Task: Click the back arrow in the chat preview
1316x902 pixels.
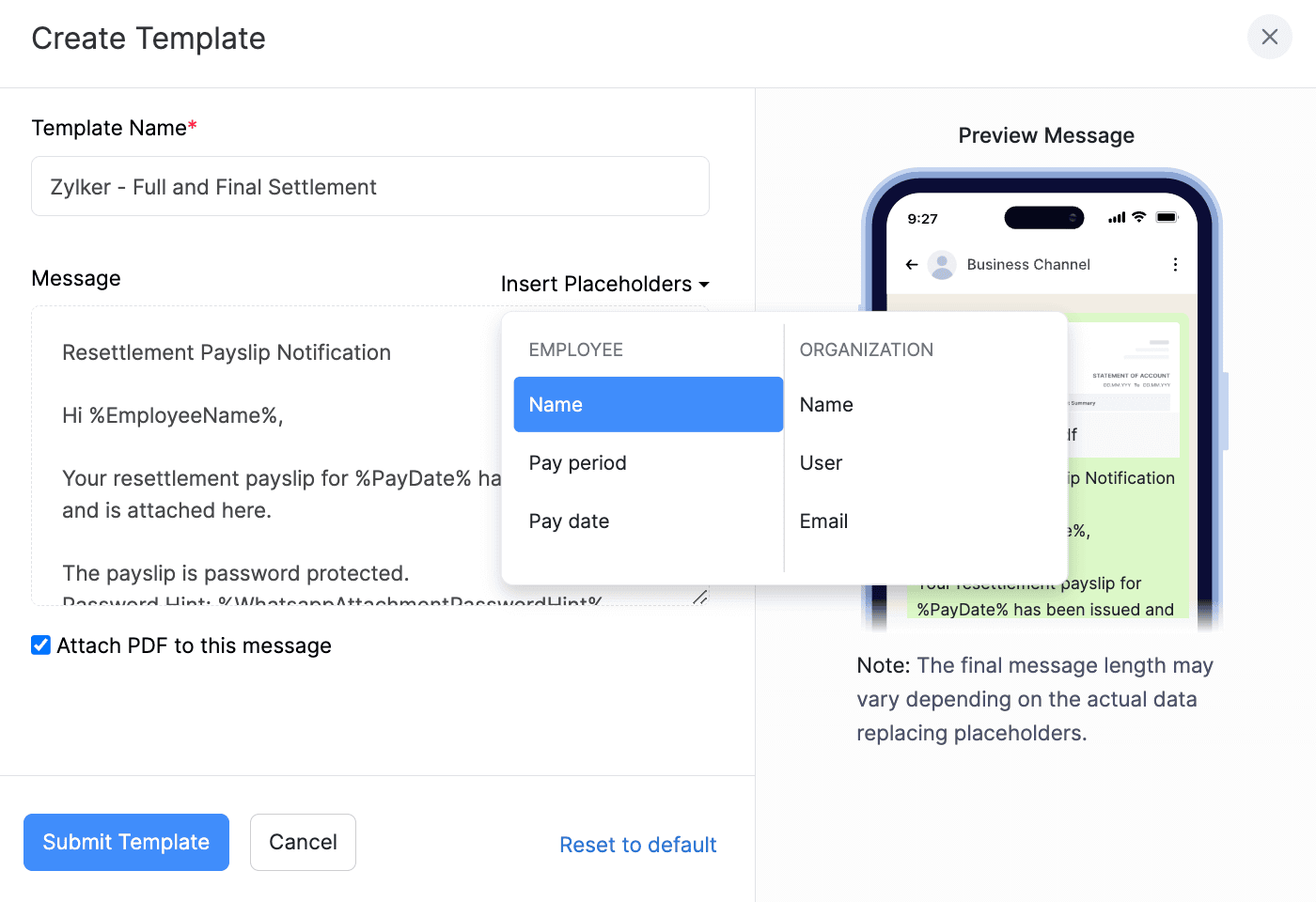Action: point(911,264)
